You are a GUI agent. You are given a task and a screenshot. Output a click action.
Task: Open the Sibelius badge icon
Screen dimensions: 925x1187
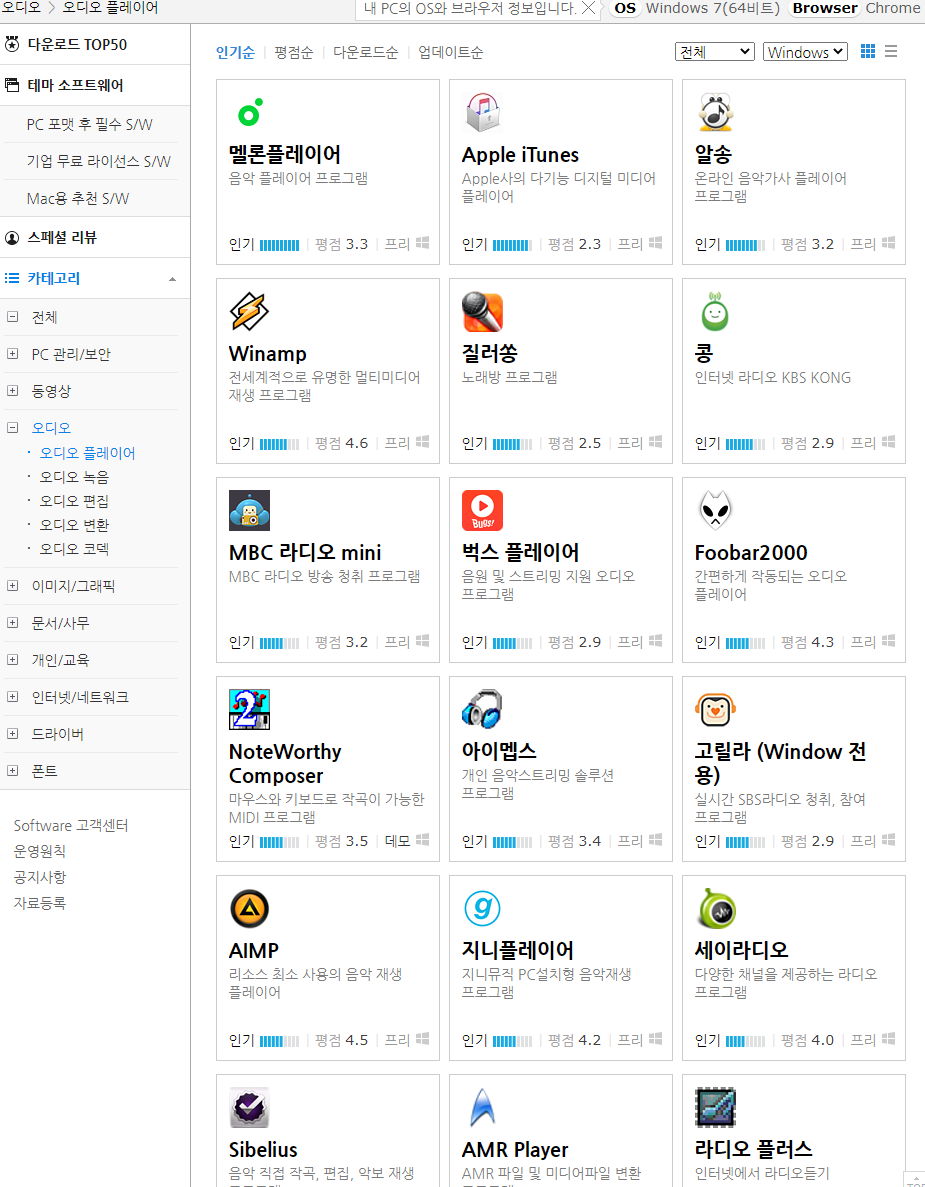[250, 1108]
